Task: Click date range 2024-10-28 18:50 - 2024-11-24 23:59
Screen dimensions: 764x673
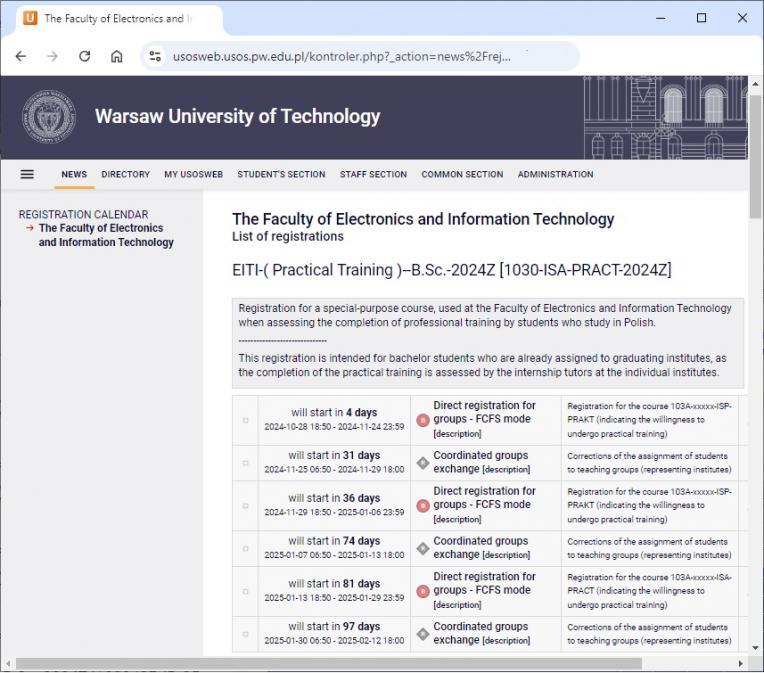Action: point(334,426)
